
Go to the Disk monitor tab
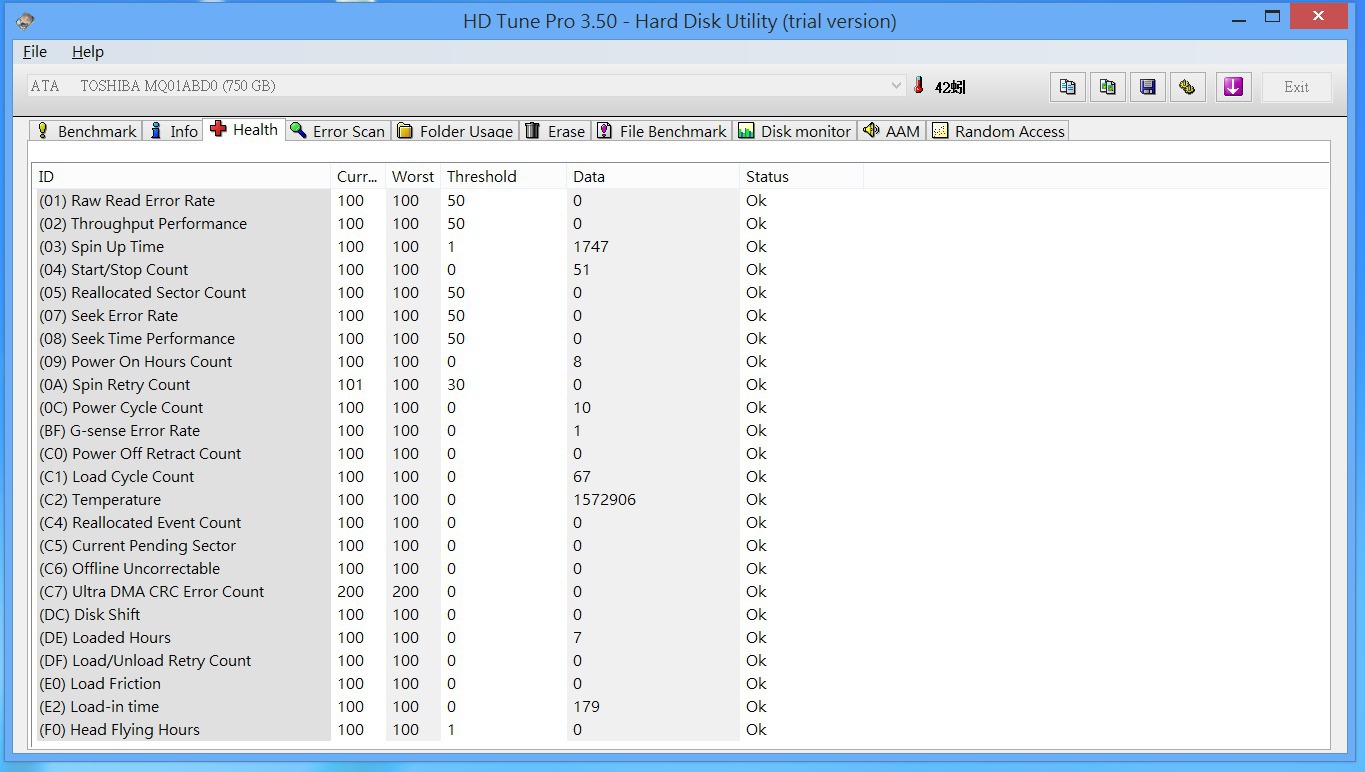[795, 131]
